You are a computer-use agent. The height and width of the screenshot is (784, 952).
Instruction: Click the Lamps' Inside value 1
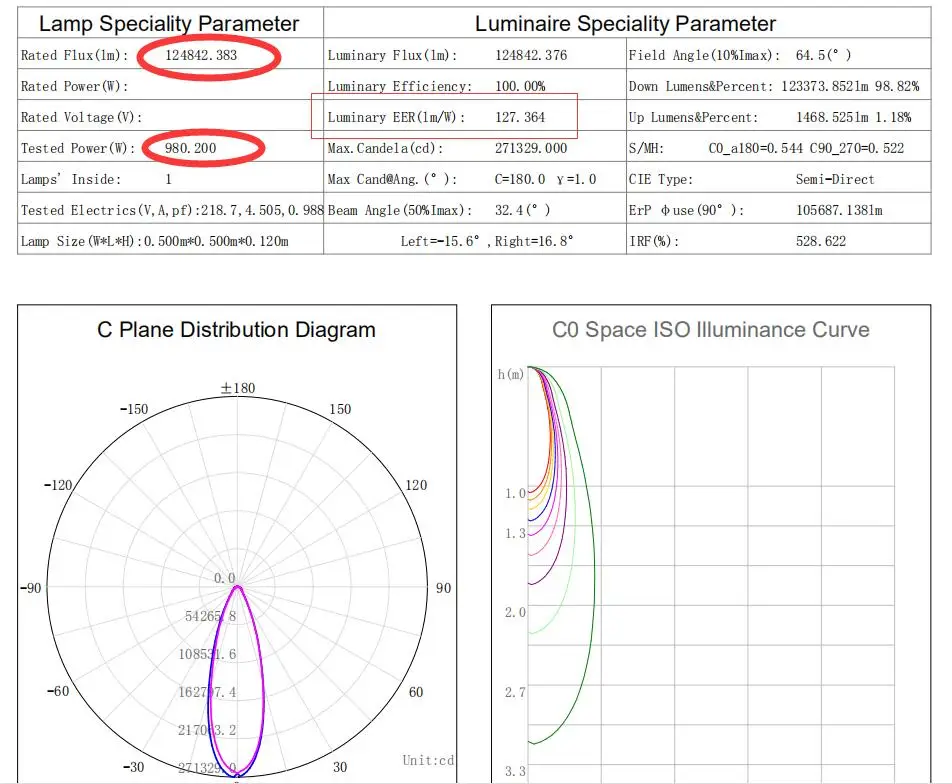tap(168, 179)
